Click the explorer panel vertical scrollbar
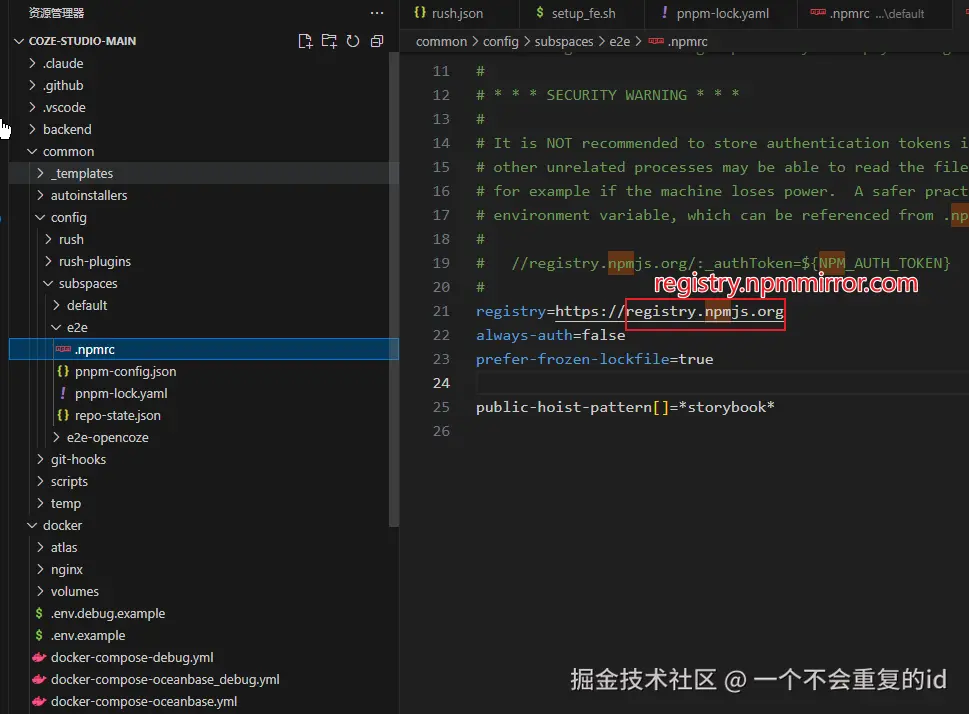This screenshot has height=714, width=969. point(394,289)
